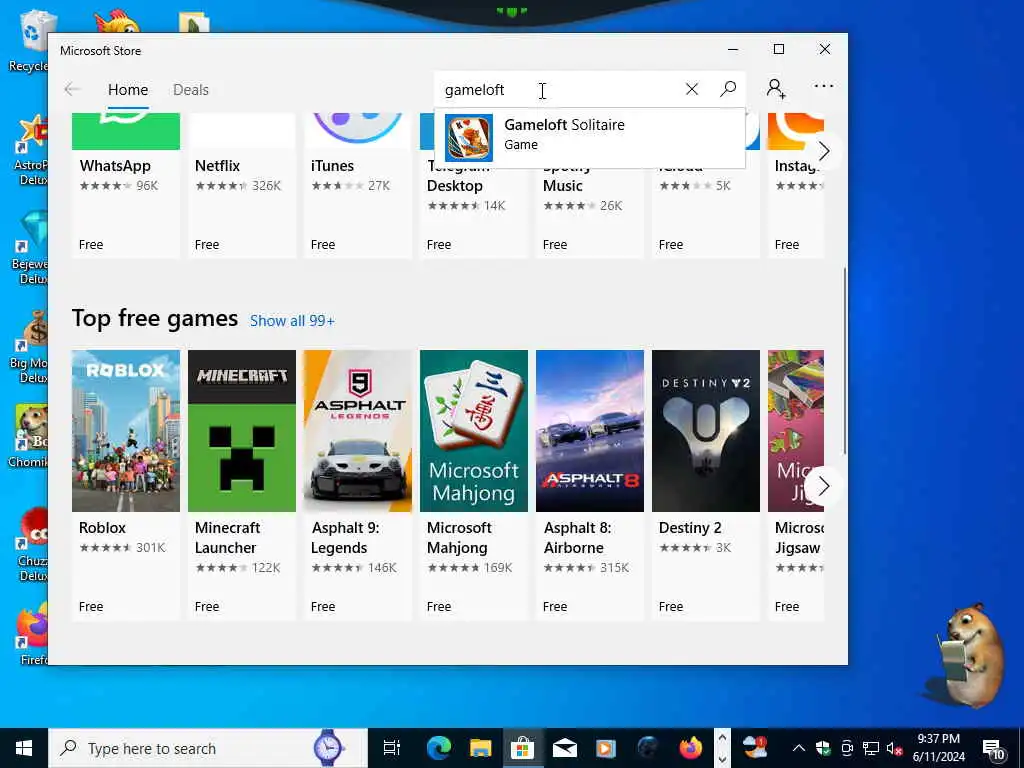This screenshot has height=768, width=1024.
Task: Open the Minecraft Launcher tile image
Action: pos(242,431)
